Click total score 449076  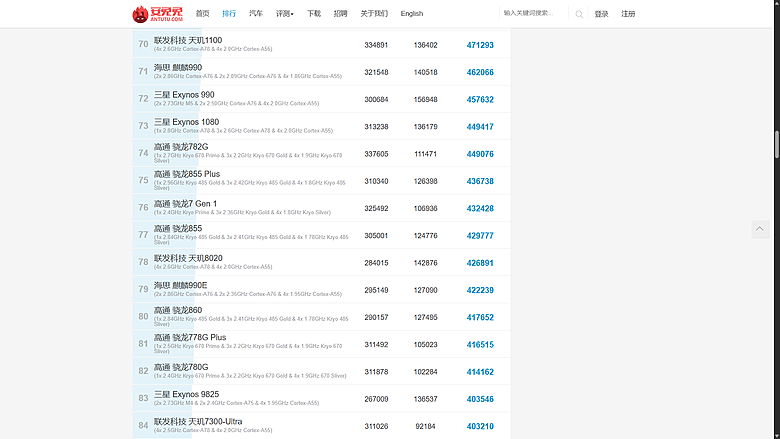(x=480, y=155)
